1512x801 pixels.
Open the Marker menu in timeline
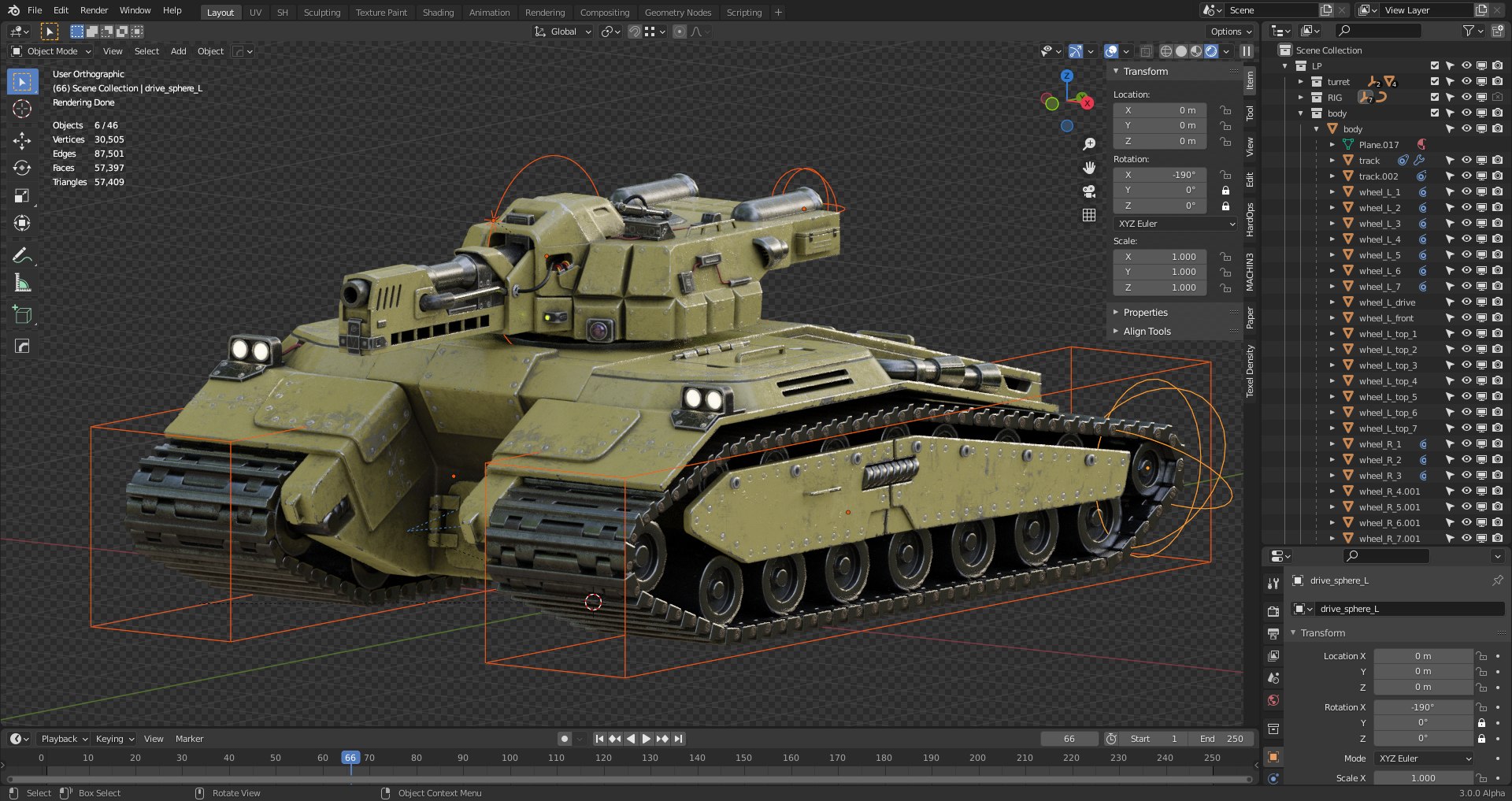tap(189, 739)
